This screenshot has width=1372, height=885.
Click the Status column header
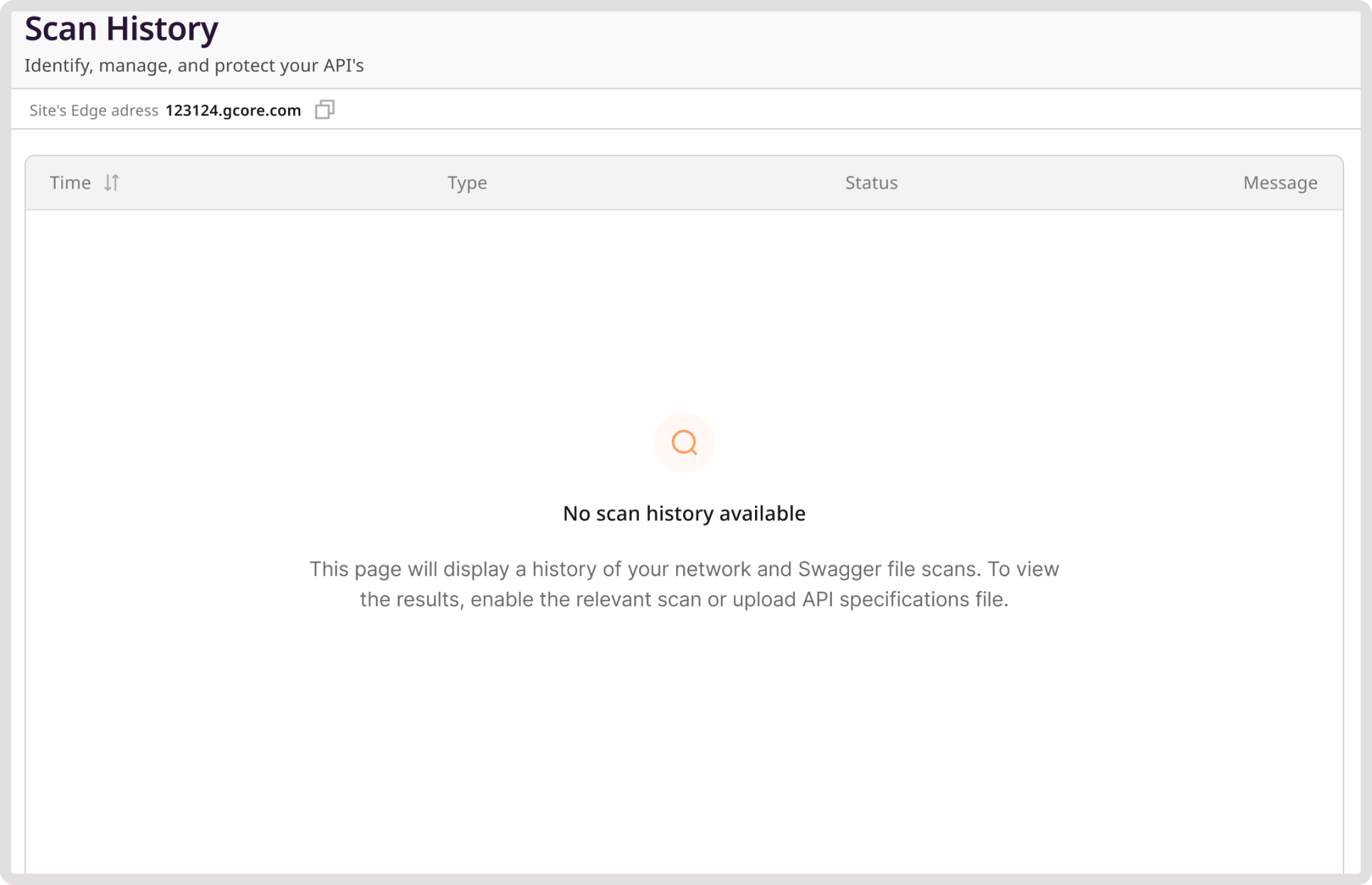point(871,183)
